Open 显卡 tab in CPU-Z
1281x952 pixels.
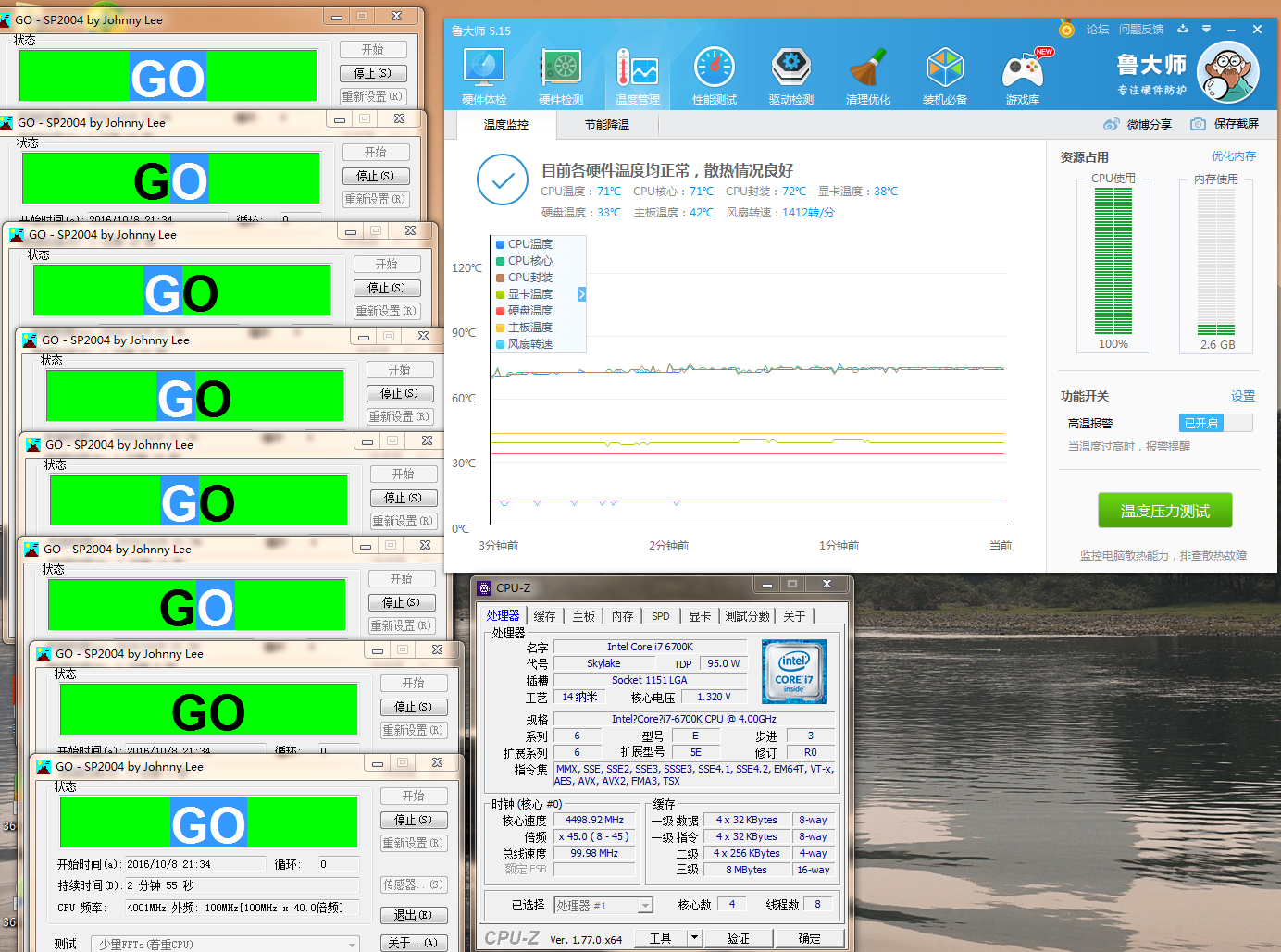(700, 616)
